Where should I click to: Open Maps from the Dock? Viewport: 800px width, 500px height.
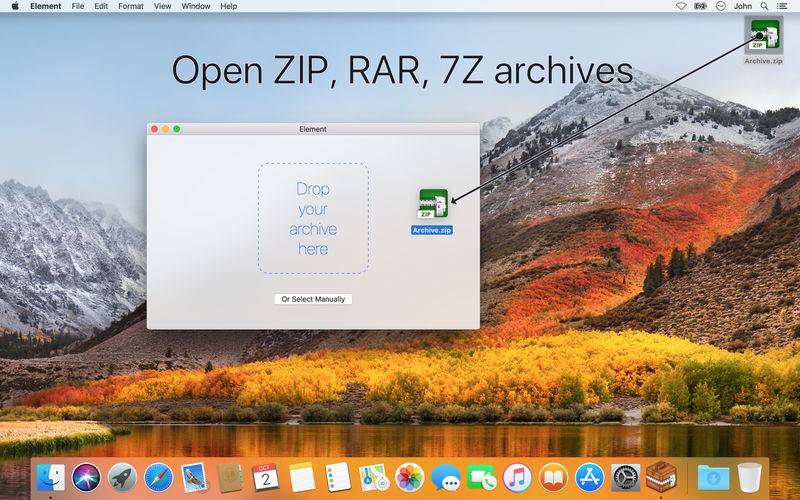tap(374, 478)
